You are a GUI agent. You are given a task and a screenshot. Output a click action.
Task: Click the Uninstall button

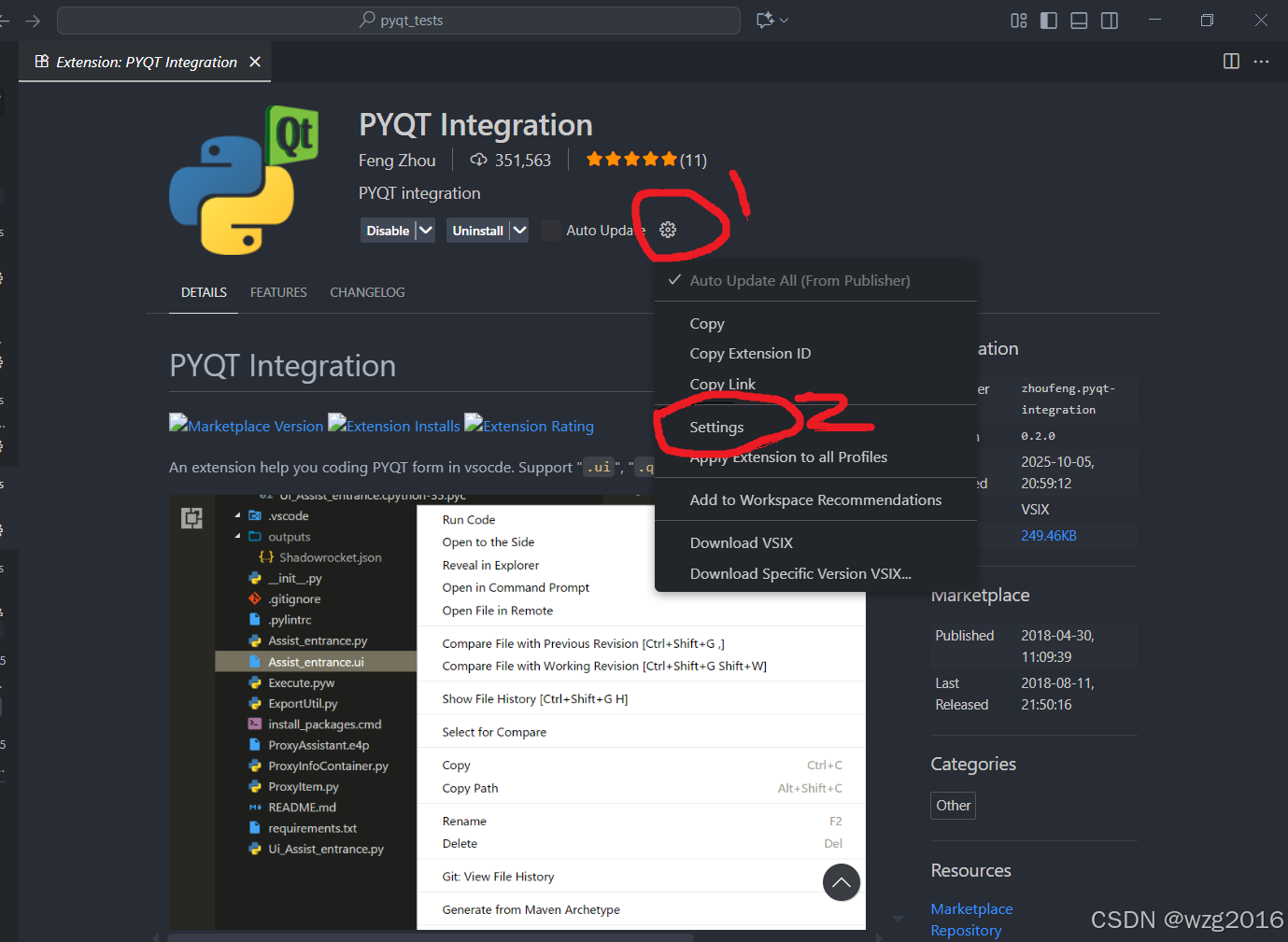tap(477, 230)
